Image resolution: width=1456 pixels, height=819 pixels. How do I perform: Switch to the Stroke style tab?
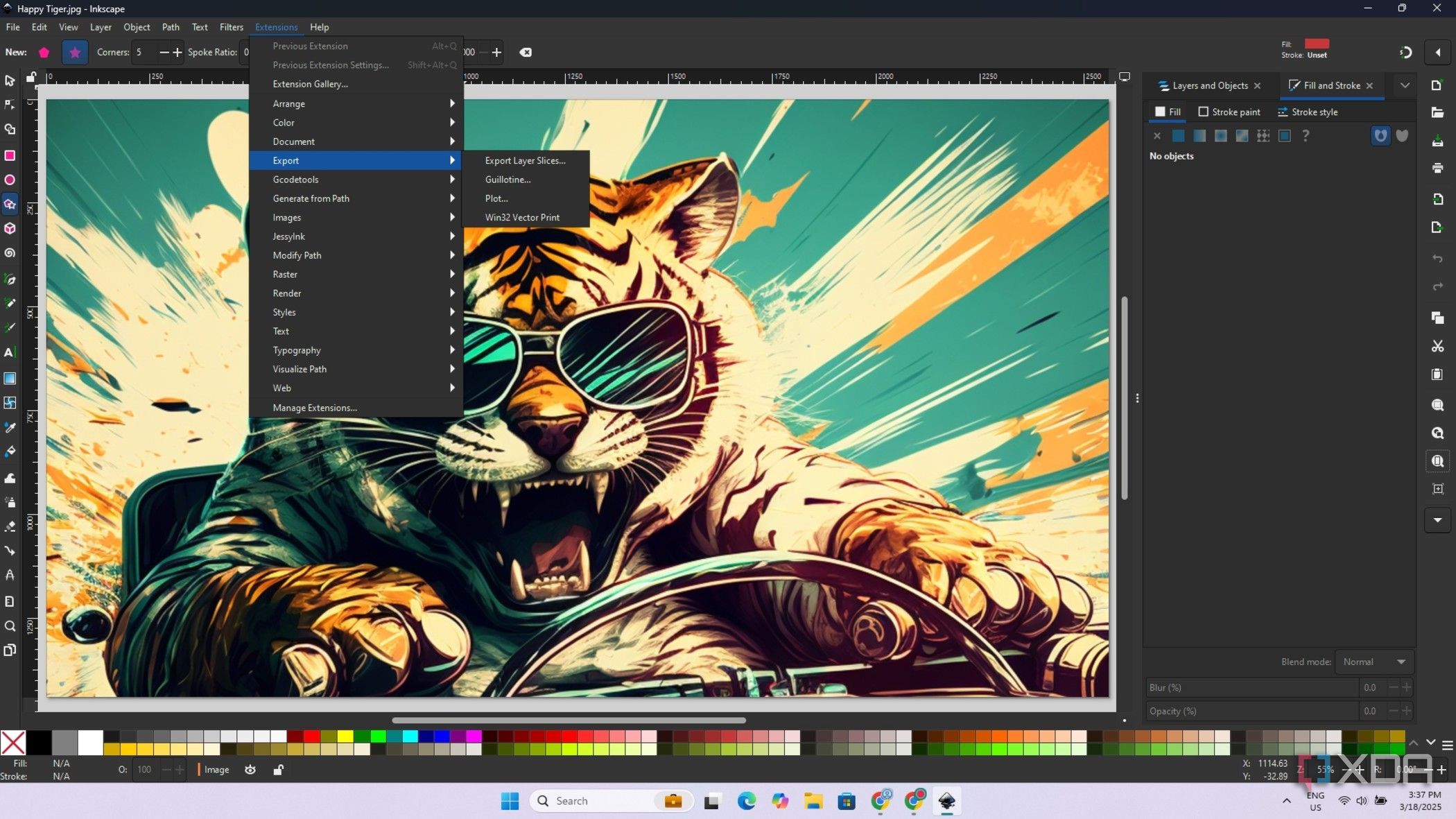(x=1308, y=112)
